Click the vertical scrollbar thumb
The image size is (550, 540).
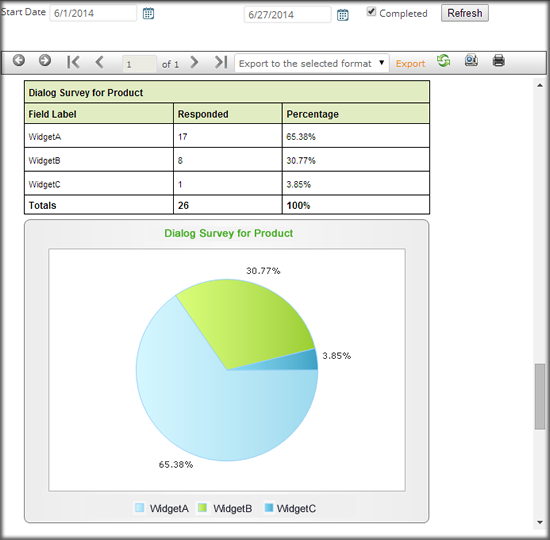pos(540,396)
